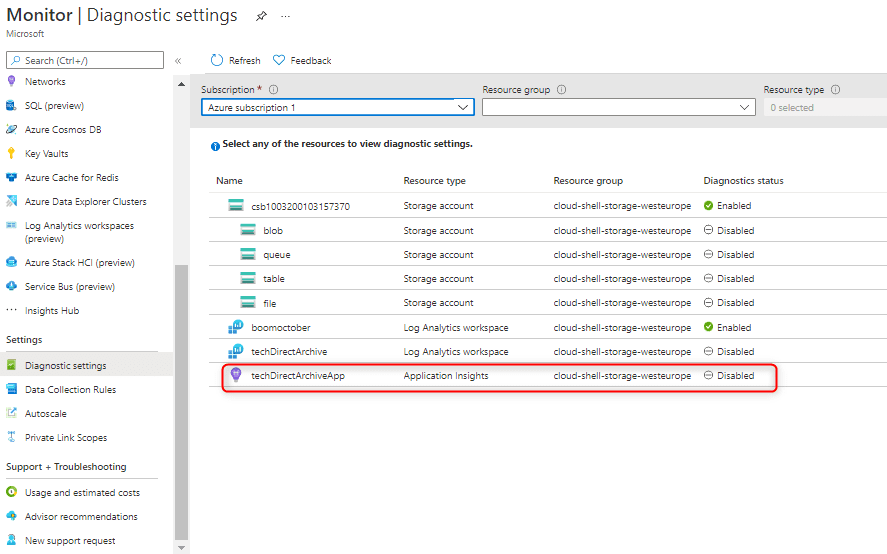887x554 pixels.
Task: Click the Azure Data Explorer Clusters icon
Action: tap(11, 201)
